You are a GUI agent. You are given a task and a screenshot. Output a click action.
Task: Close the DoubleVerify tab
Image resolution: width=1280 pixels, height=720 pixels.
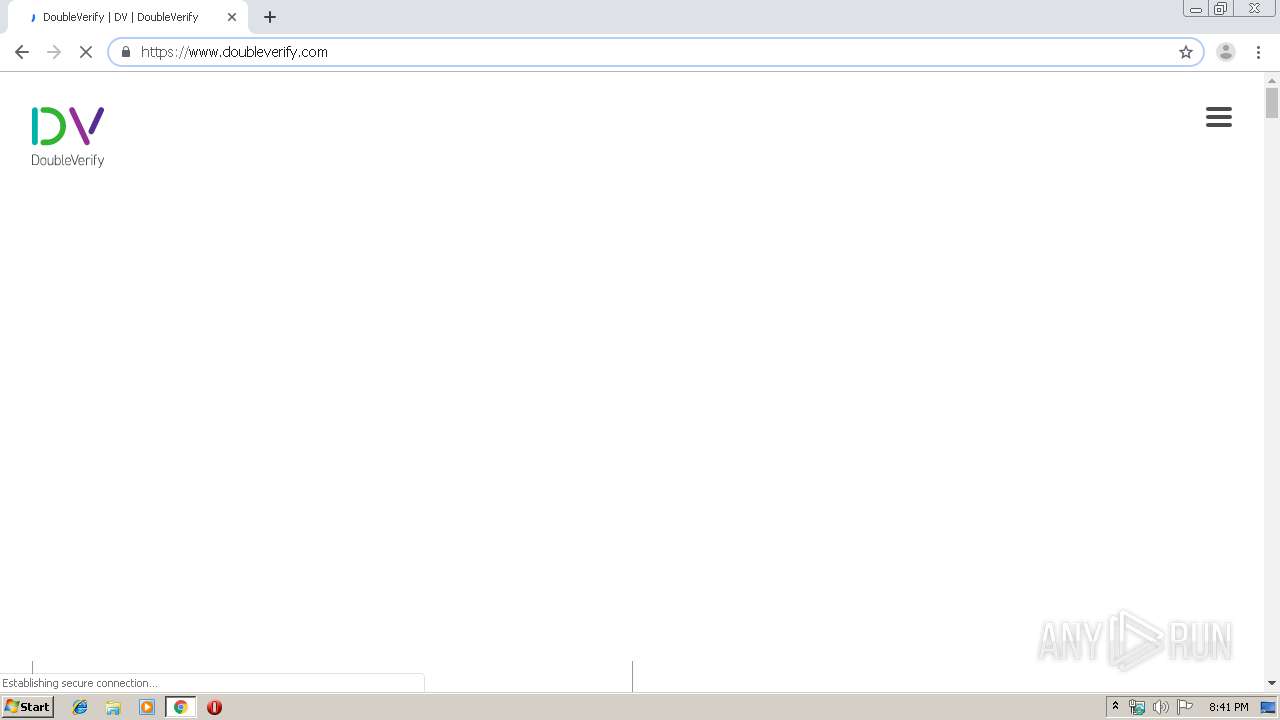click(232, 17)
